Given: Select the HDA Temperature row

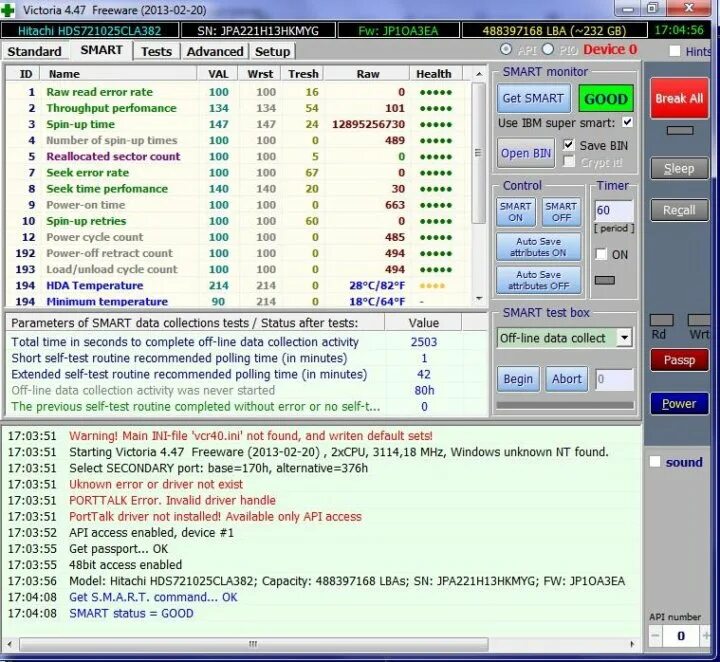Looking at the screenshot, I should click(238, 286).
